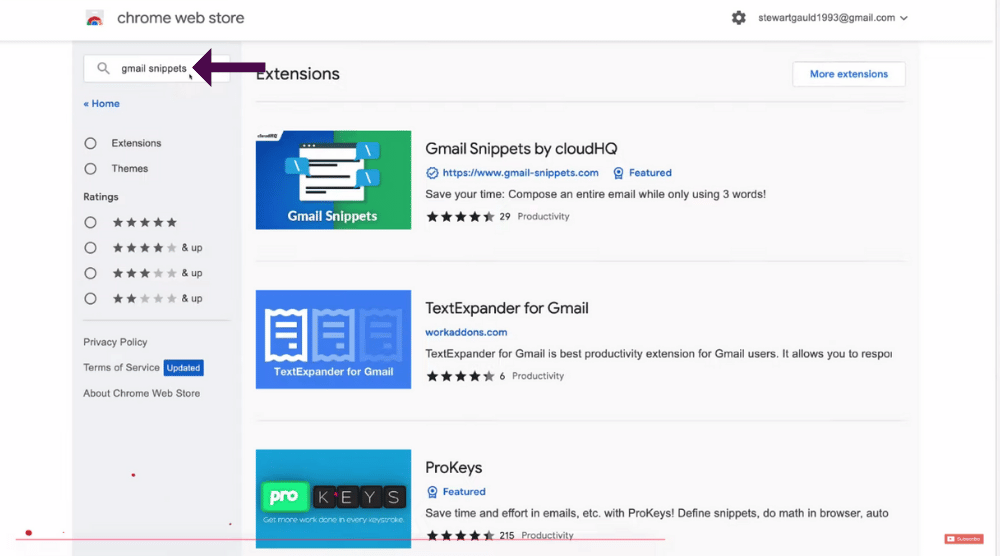The height and width of the screenshot is (556, 1000).
Task: Select the Themes radio button
Action: [x=91, y=169]
